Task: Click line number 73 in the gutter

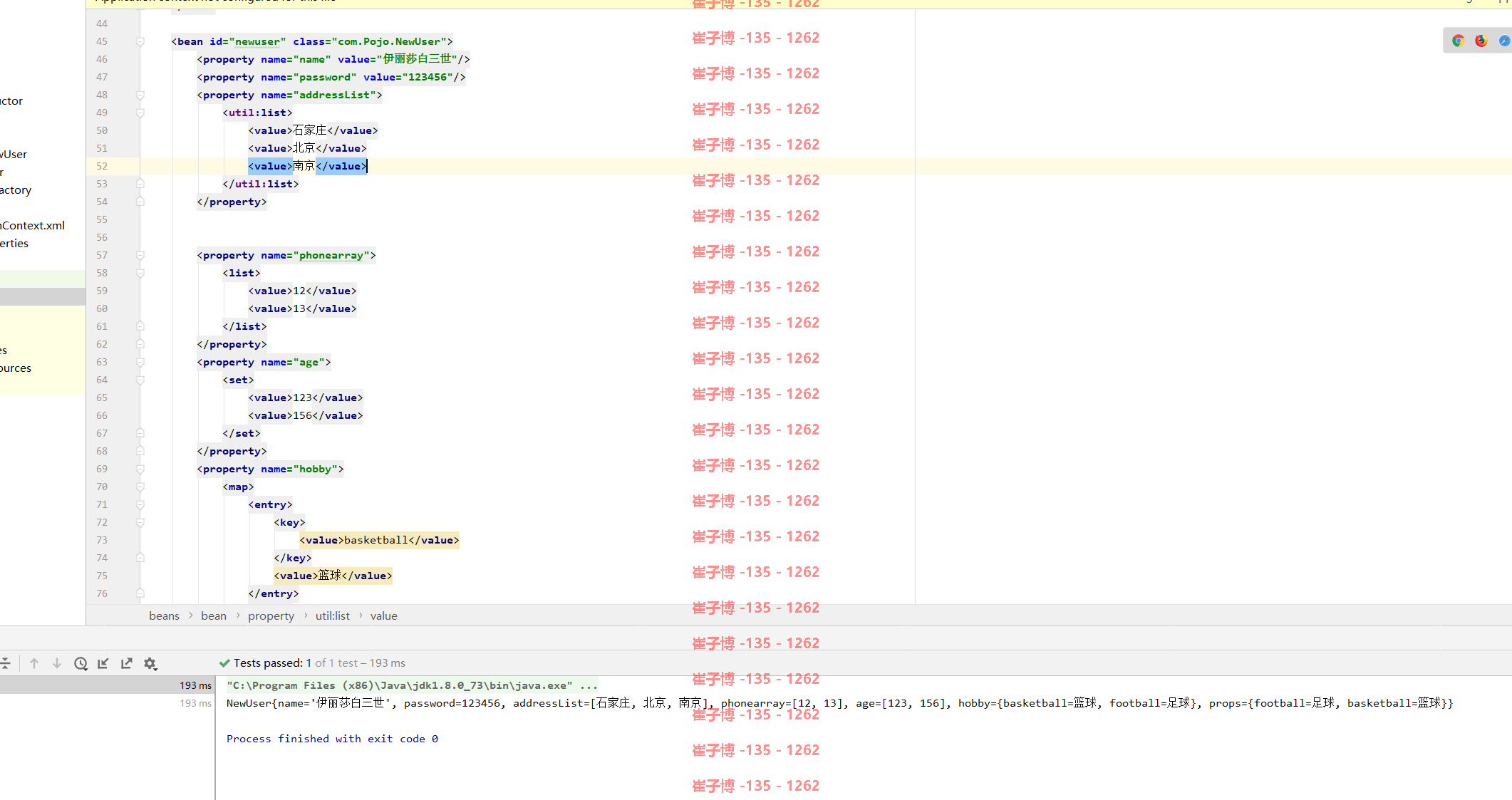Action: coord(102,540)
